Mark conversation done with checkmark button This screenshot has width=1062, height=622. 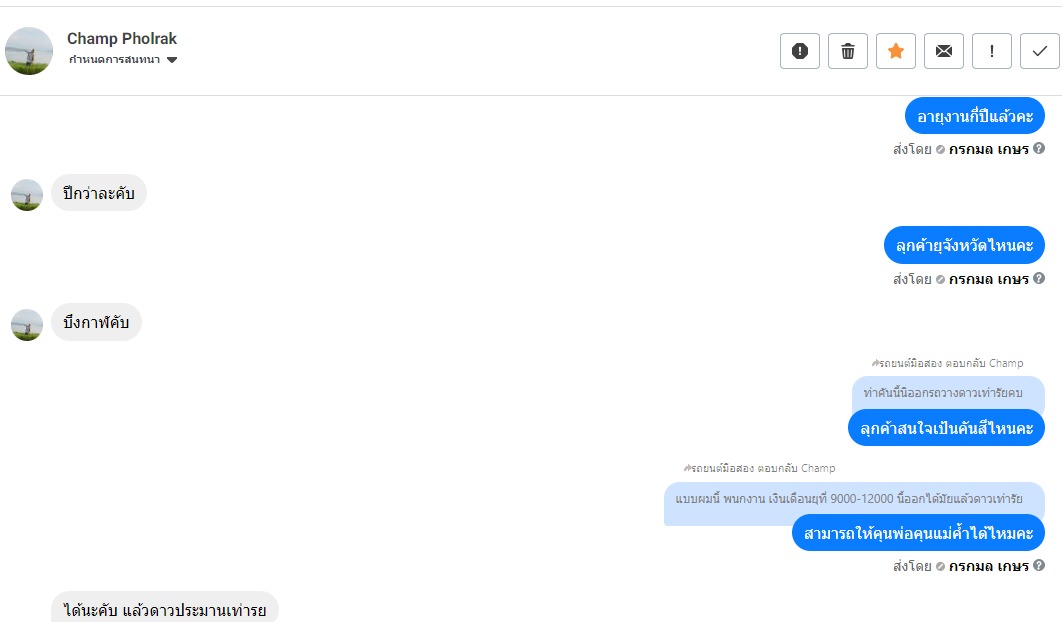tap(1040, 51)
